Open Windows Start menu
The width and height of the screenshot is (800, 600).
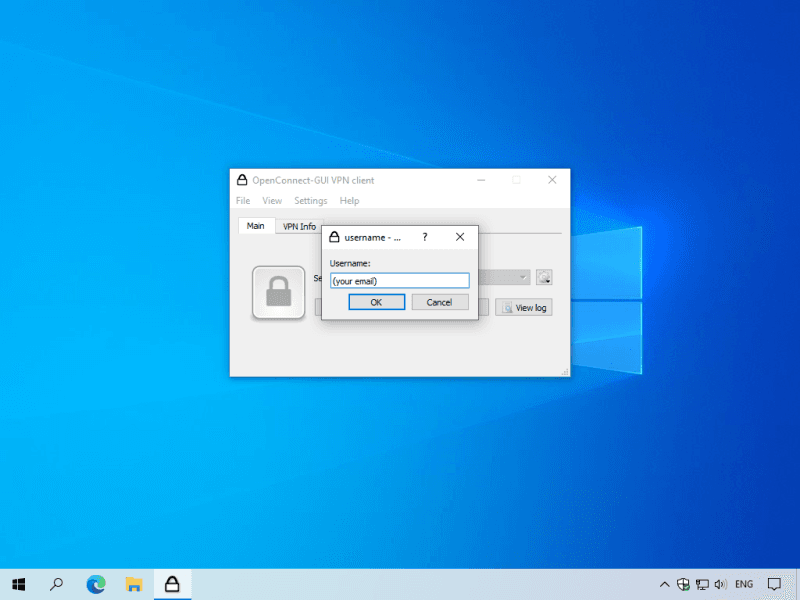pyautogui.click(x=18, y=584)
